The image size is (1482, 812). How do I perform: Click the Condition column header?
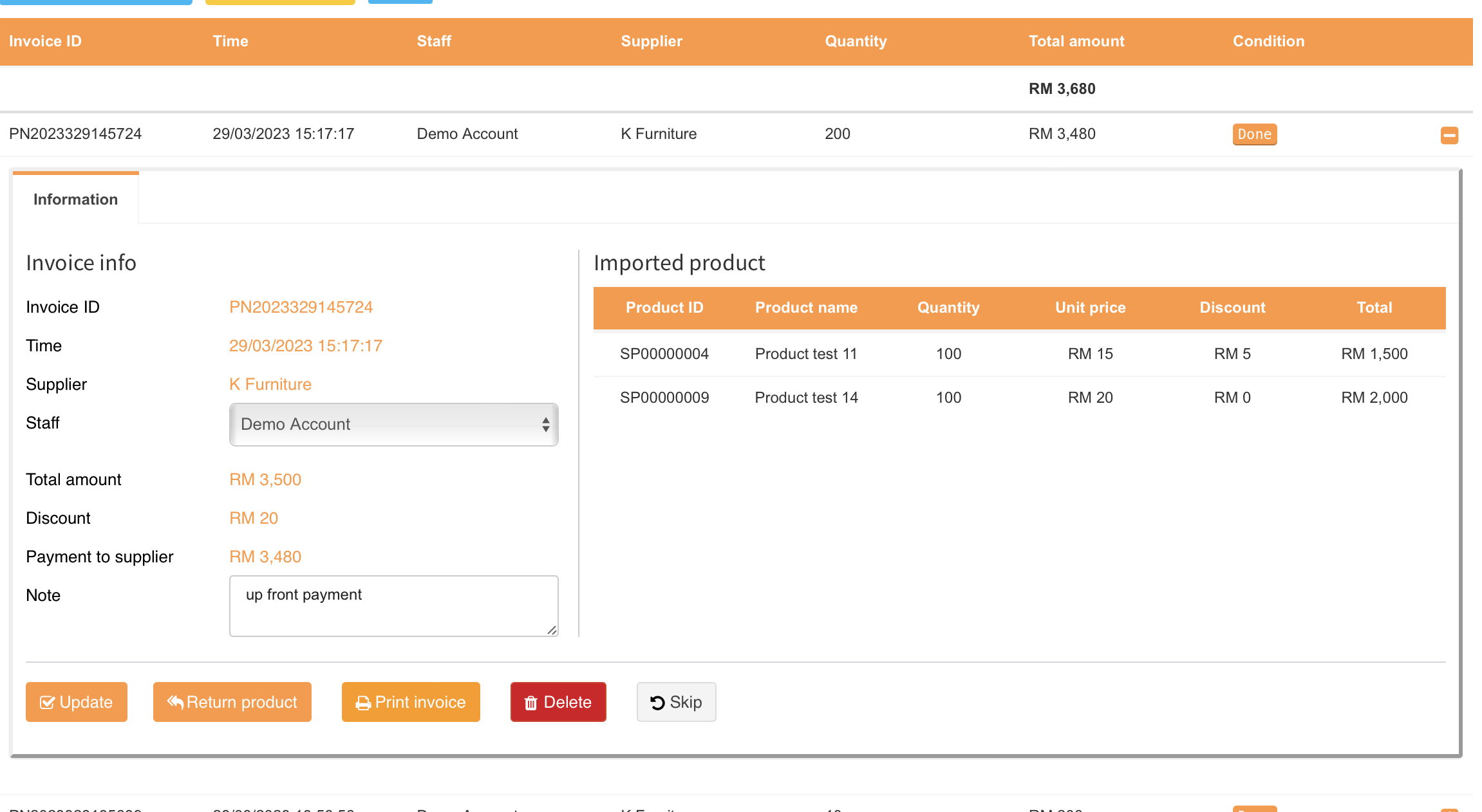click(x=1268, y=41)
